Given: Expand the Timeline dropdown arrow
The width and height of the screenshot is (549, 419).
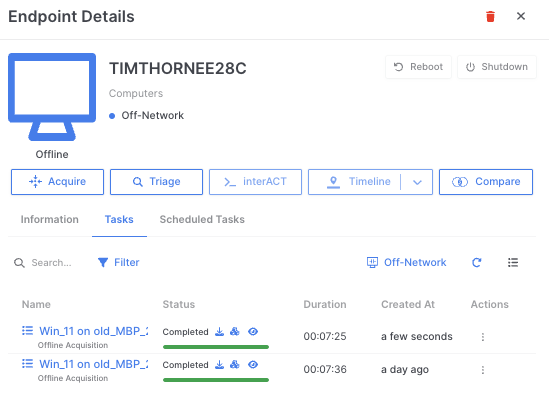Looking at the screenshot, I should 417,182.
